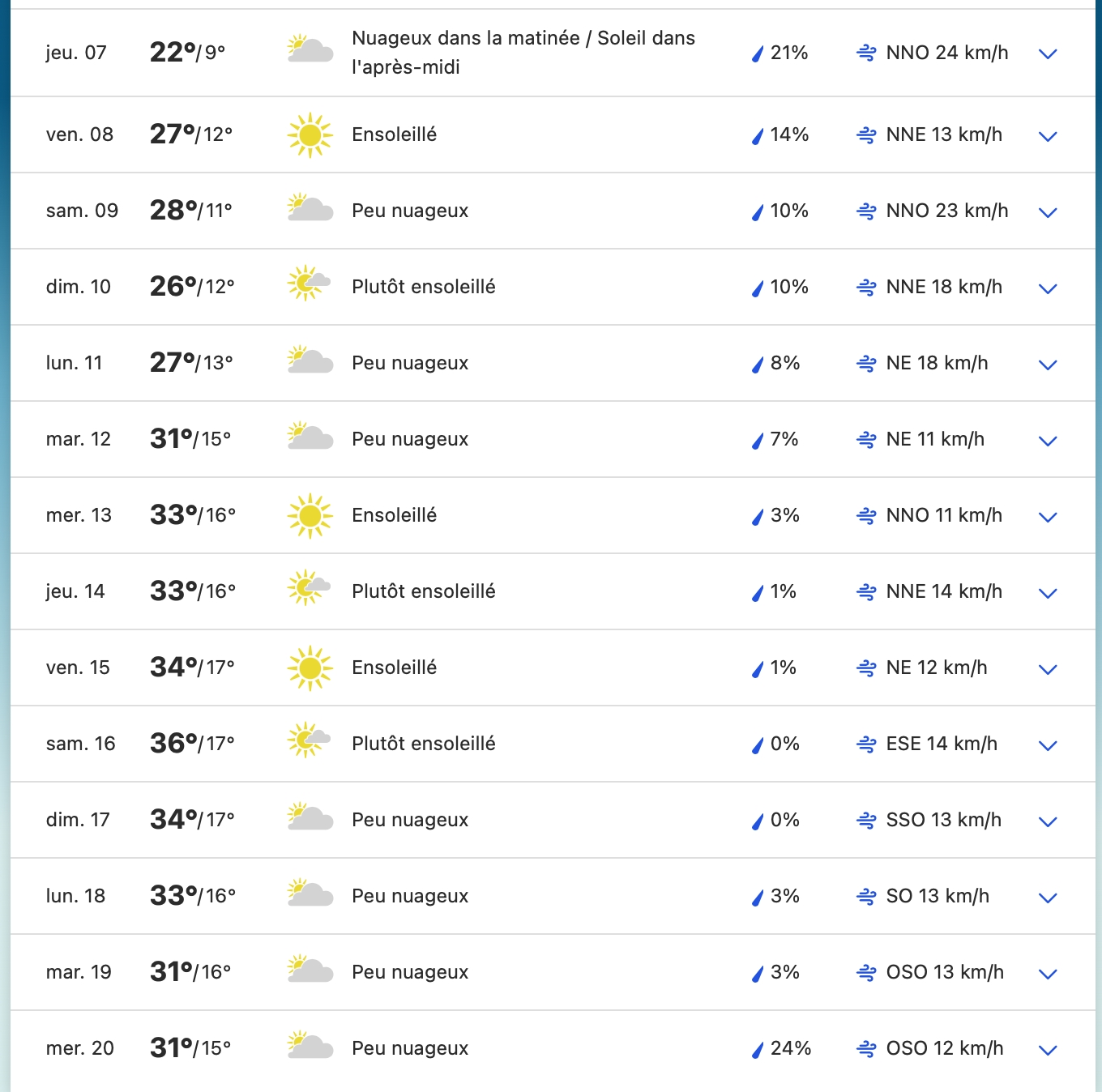The height and width of the screenshot is (1092, 1102).
Task: Expand the jeu. 07 forecast details
Action: 1048,54
